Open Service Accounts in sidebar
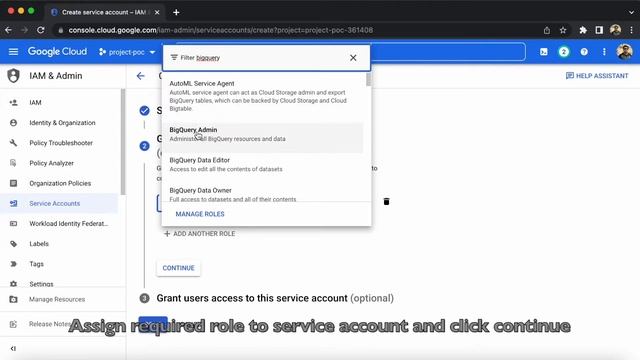 pyautogui.click(x=60, y=203)
